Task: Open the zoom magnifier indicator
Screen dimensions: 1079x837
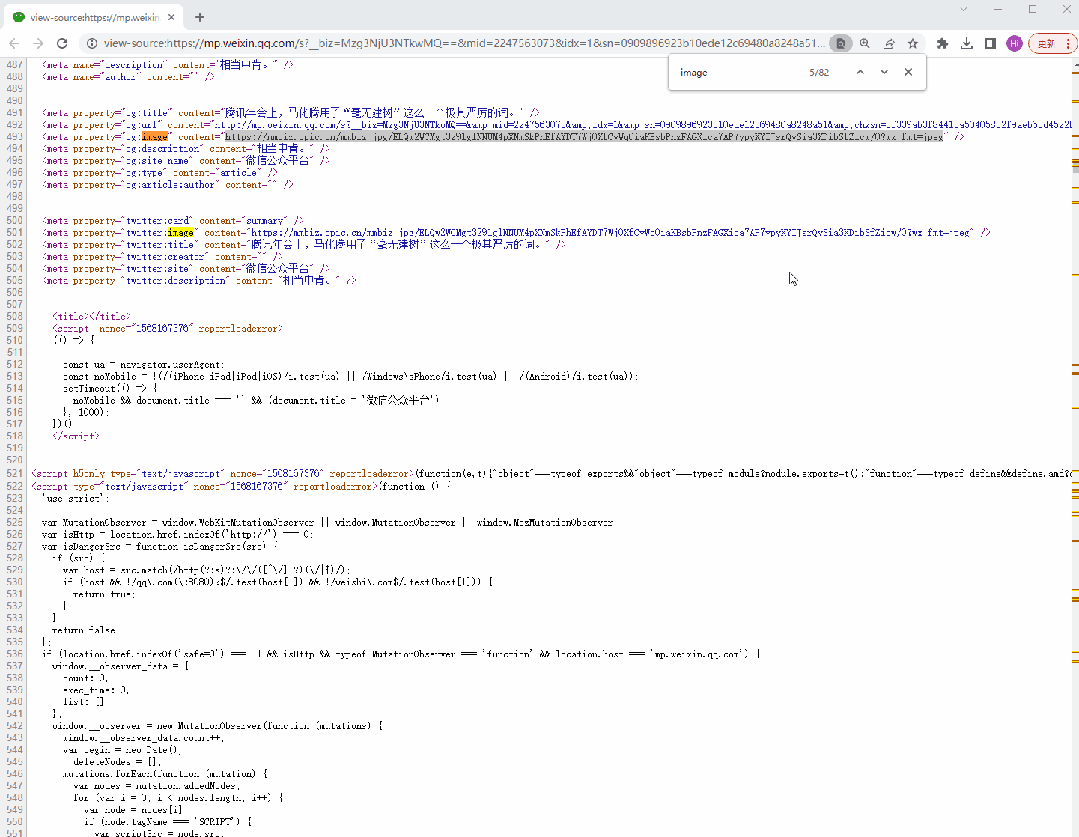Action: pos(865,43)
